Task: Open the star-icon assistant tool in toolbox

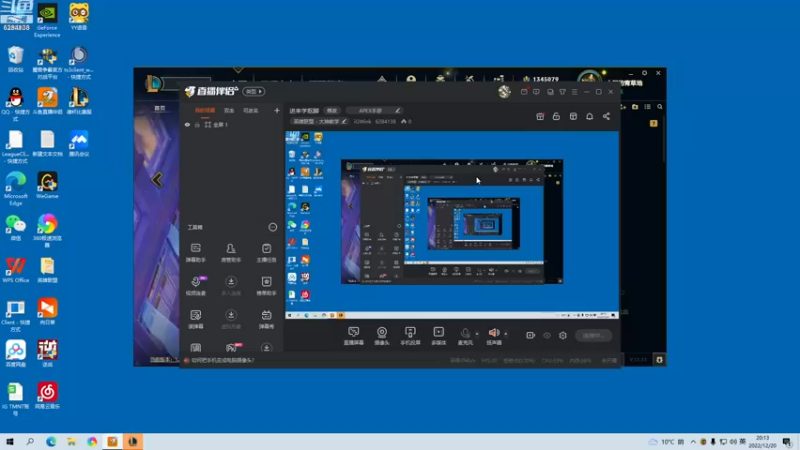Action: (x=266, y=285)
